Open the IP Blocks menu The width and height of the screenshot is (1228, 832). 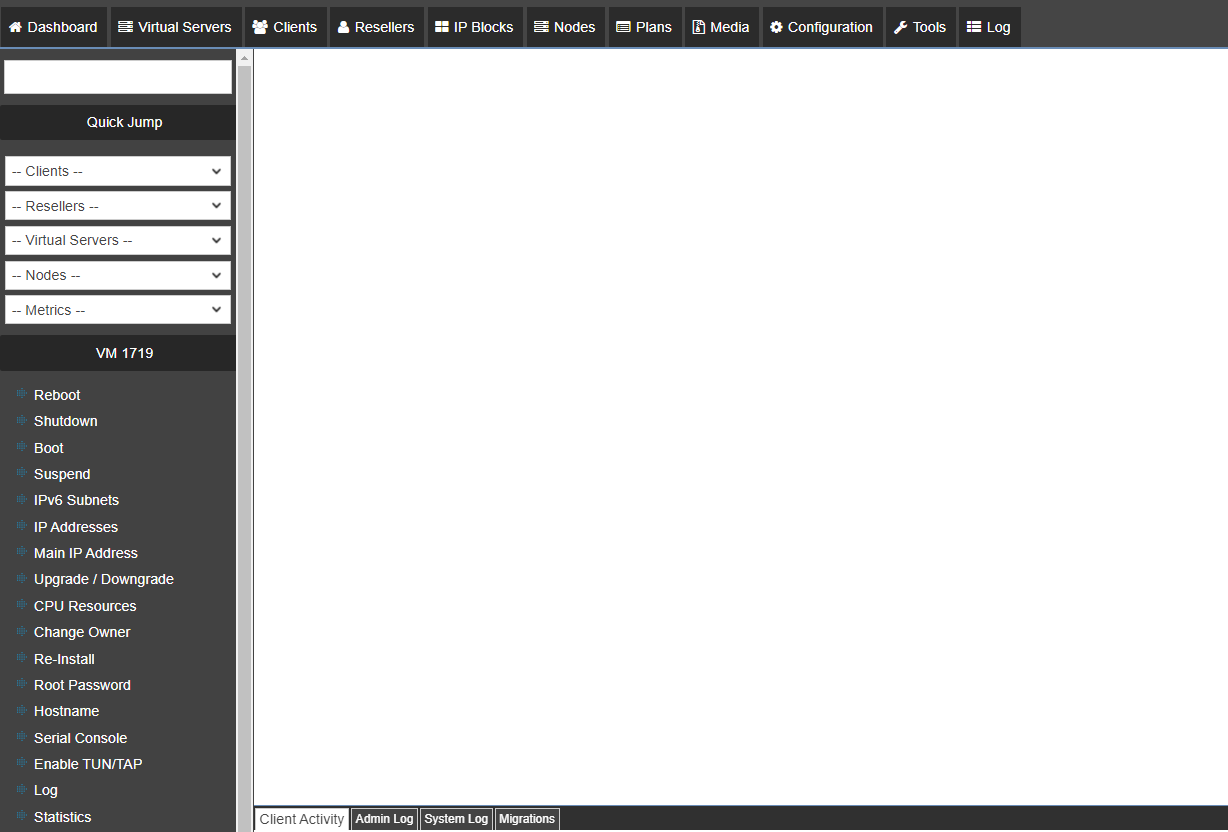pyautogui.click(x=474, y=27)
